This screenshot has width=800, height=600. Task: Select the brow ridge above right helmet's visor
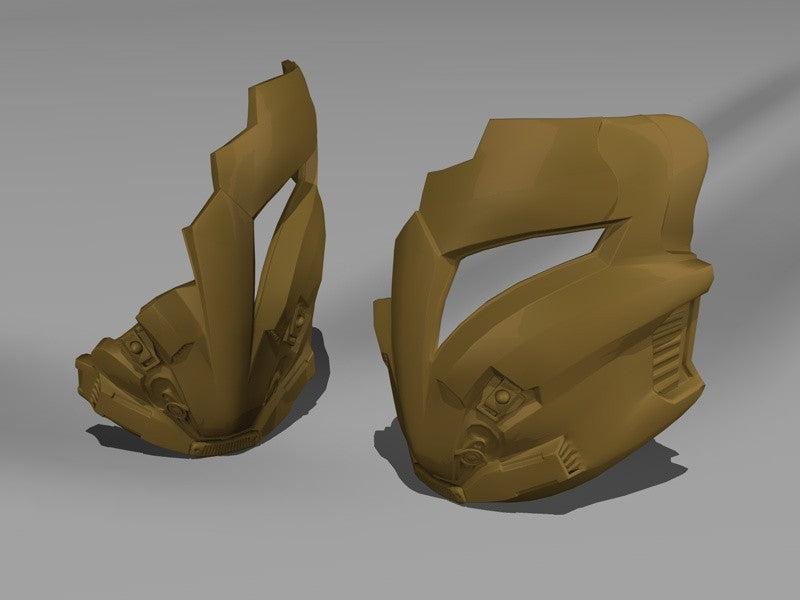[x=531, y=232]
